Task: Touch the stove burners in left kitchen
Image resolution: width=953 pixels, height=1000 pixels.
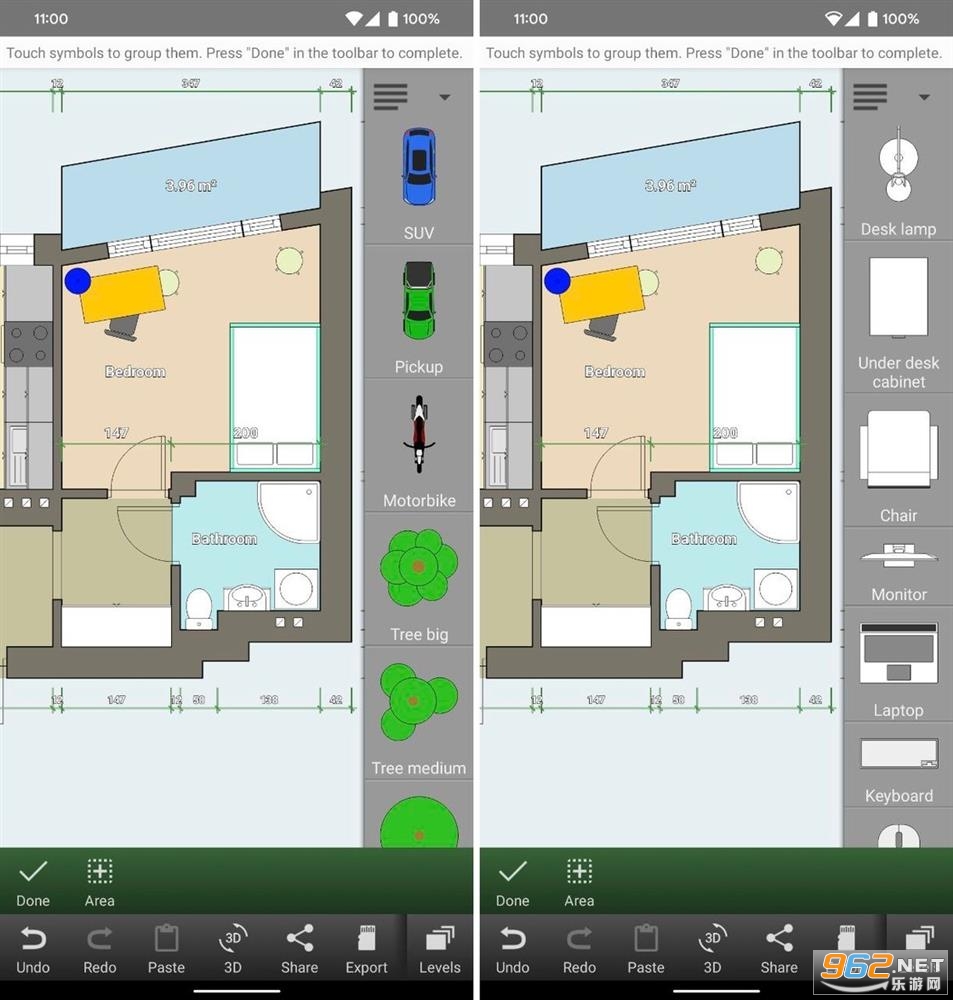Action: point(29,343)
